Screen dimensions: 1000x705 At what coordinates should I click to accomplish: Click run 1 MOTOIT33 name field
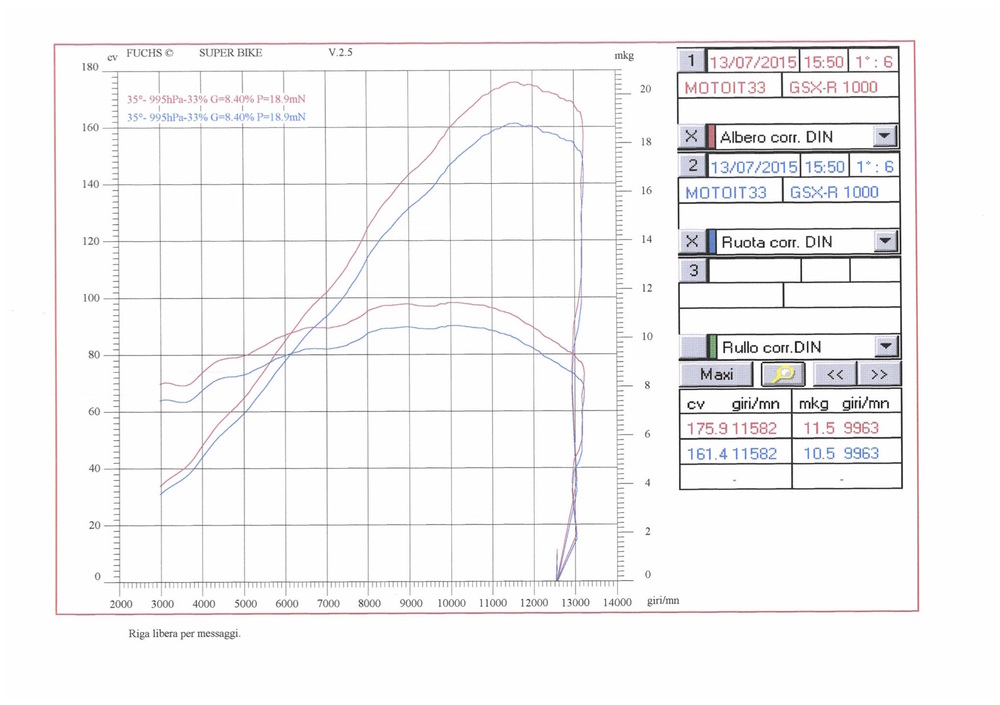pyautogui.click(x=726, y=87)
